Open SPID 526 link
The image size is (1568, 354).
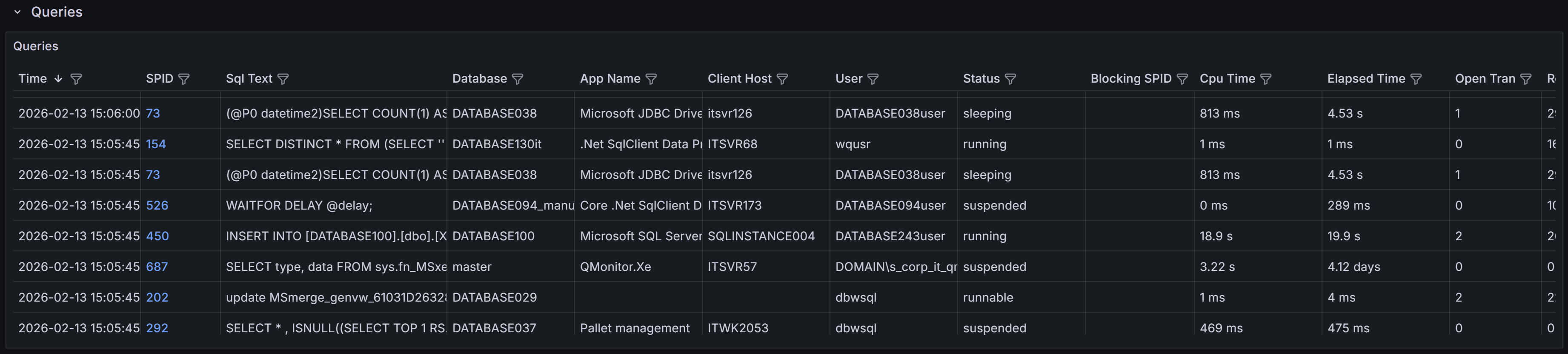tap(157, 205)
